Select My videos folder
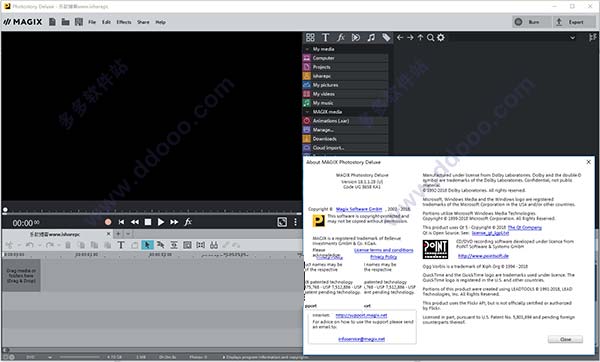The height and width of the screenshot is (362, 600). pos(346,94)
